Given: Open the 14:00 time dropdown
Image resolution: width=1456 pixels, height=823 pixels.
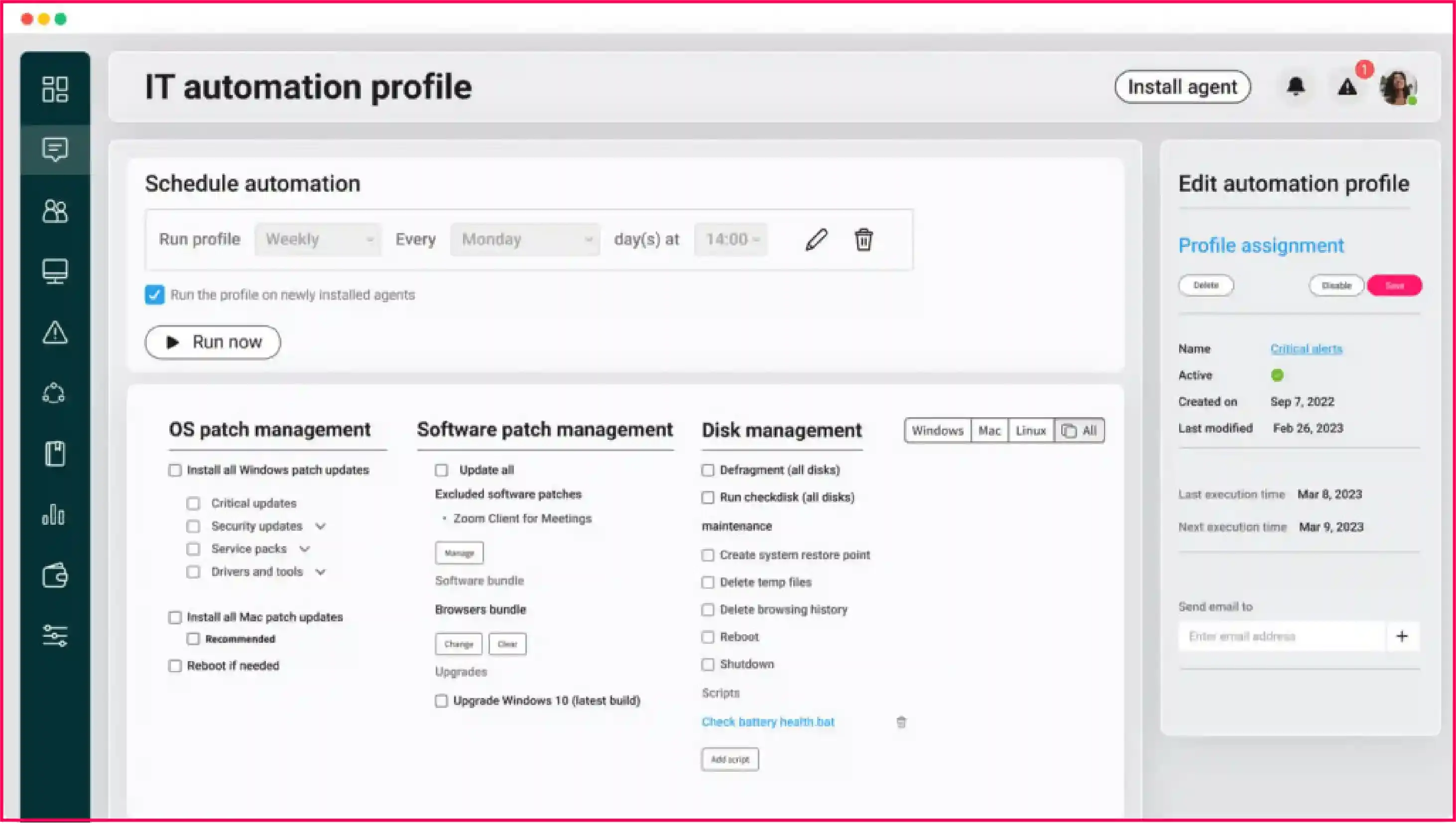Looking at the screenshot, I should (731, 239).
